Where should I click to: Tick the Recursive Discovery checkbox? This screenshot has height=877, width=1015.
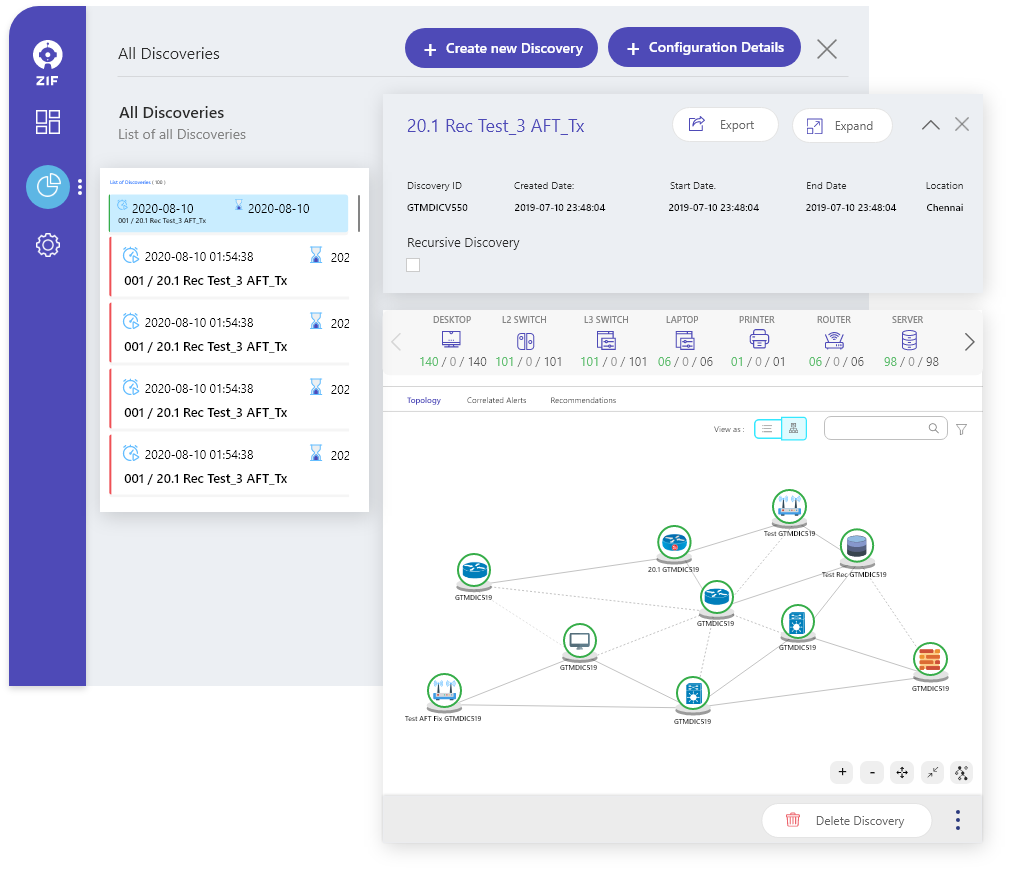pos(413,265)
